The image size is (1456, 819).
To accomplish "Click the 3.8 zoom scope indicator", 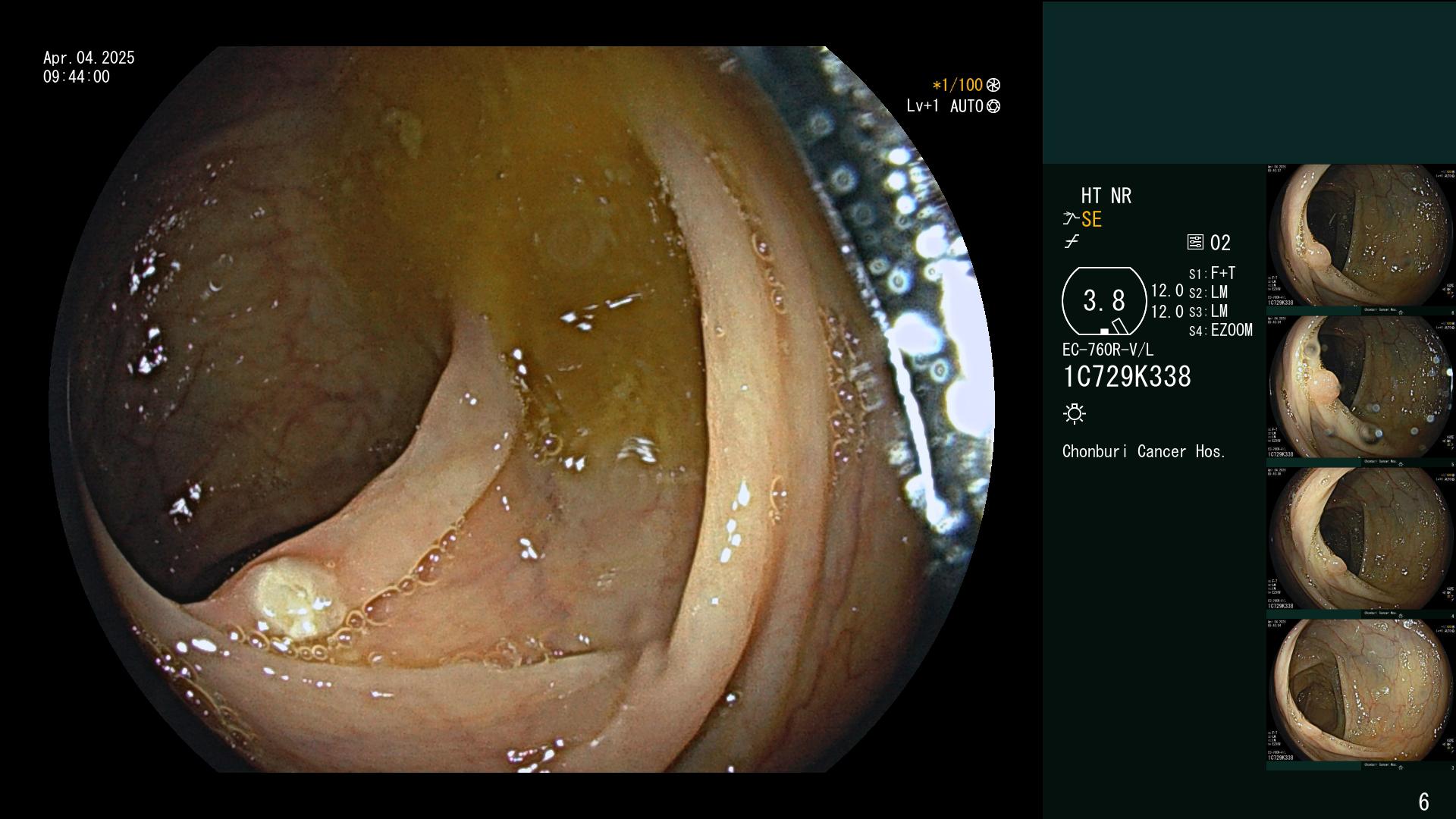I will coord(1104,301).
